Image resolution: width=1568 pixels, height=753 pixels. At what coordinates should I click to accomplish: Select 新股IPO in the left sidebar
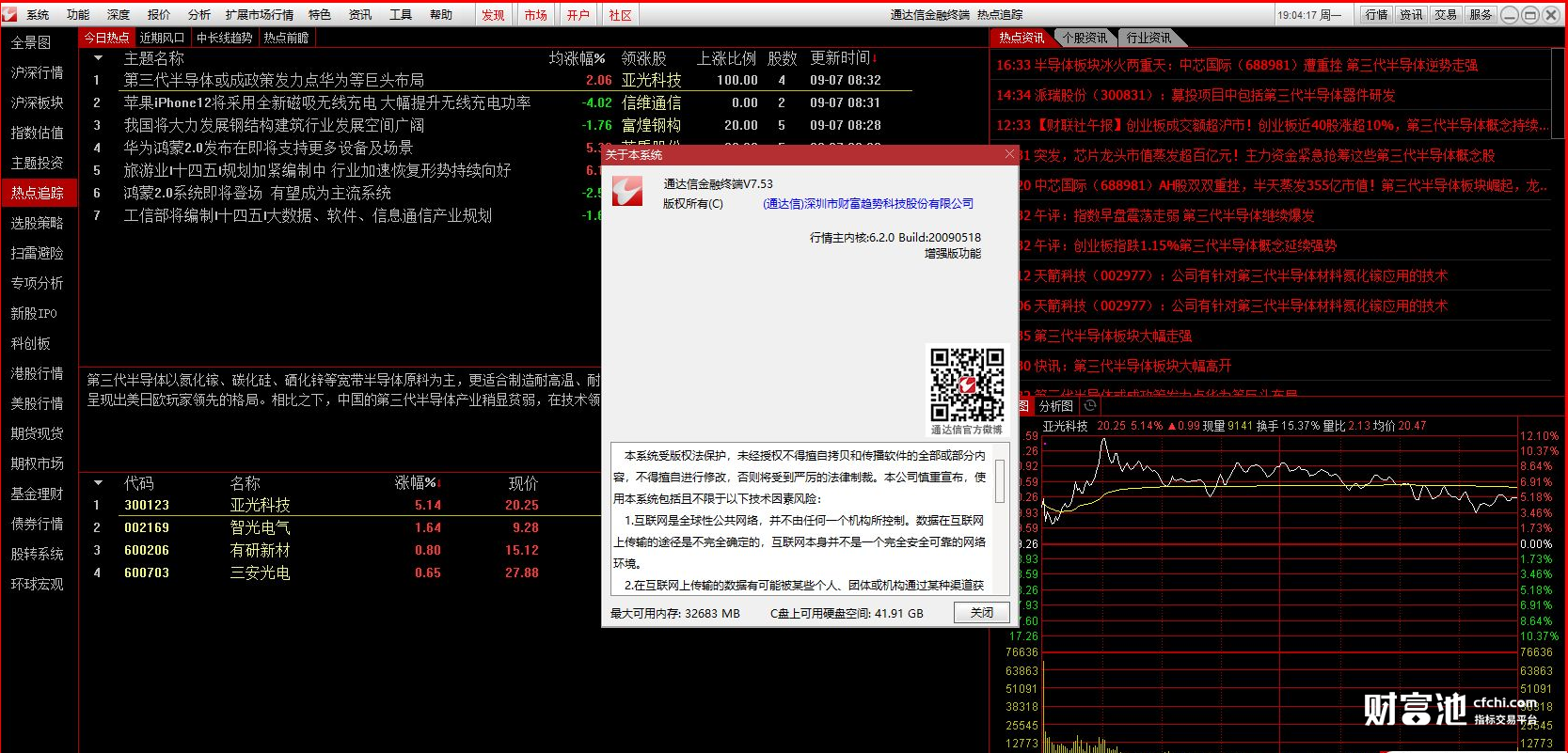pos(38,313)
